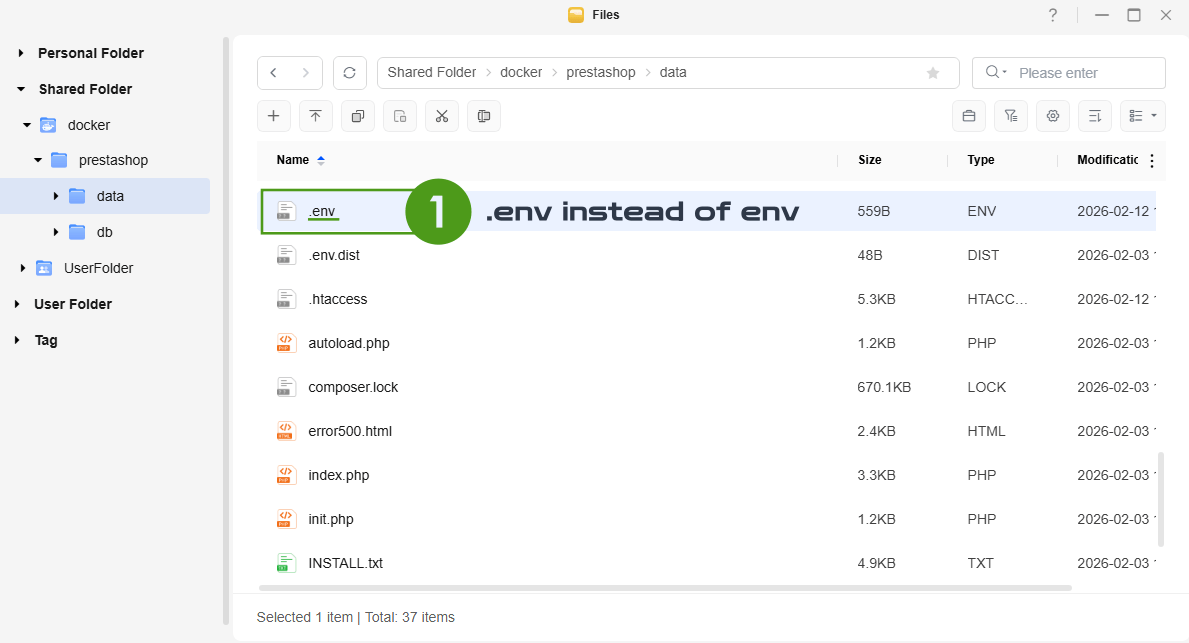Select the Copy icon in the toolbar
The height and width of the screenshot is (643, 1189).
pos(357,116)
